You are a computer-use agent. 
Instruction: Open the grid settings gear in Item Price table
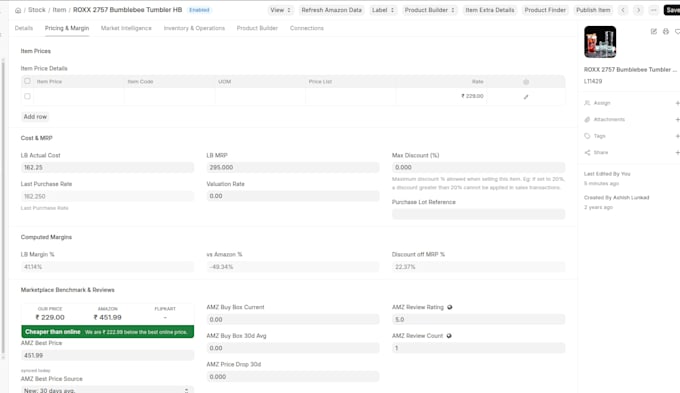(x=526, y=82)
